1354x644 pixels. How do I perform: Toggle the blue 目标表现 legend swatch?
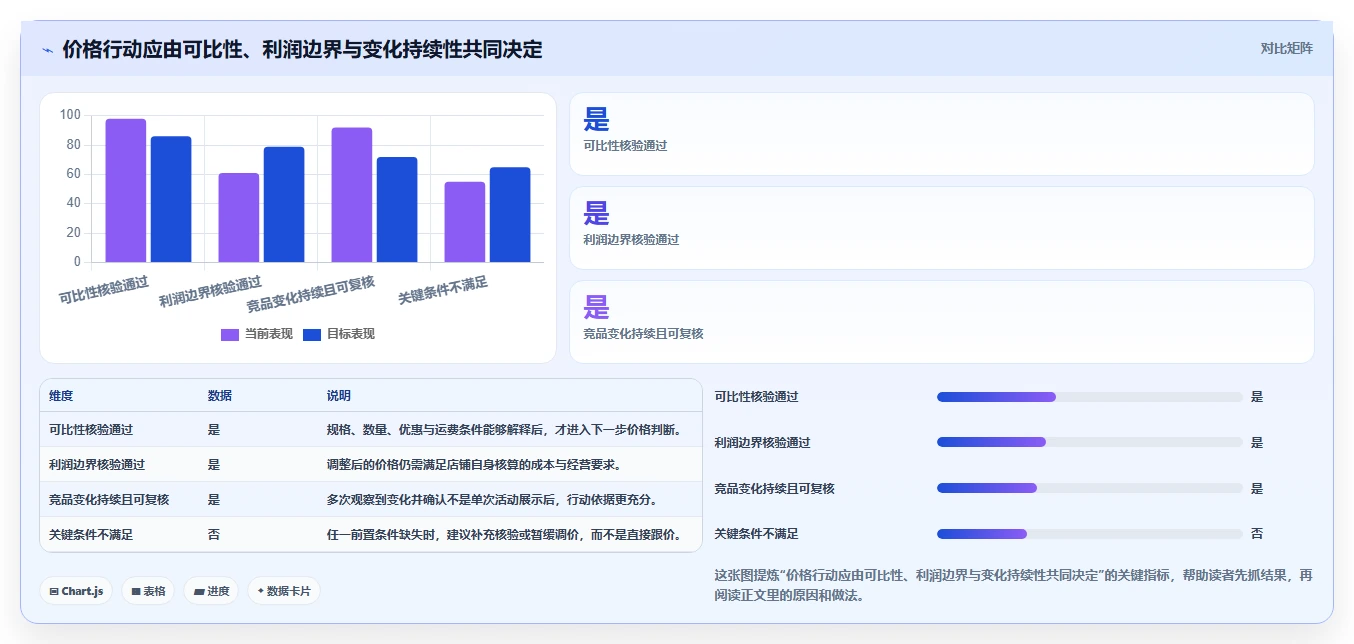pyautogui.click(x=312, y=334)
